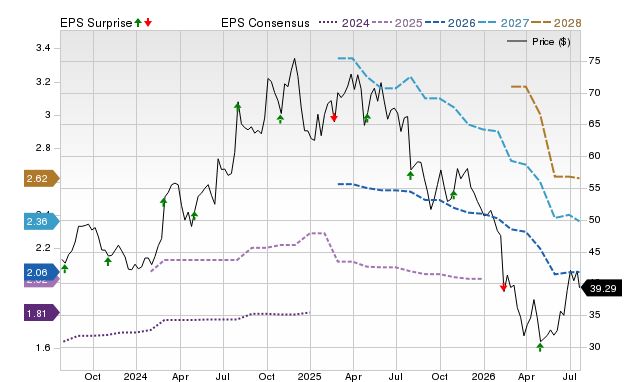Click the 75 label on the price axis
Viewport: 640px width, 382px height.
click(595, 61)
